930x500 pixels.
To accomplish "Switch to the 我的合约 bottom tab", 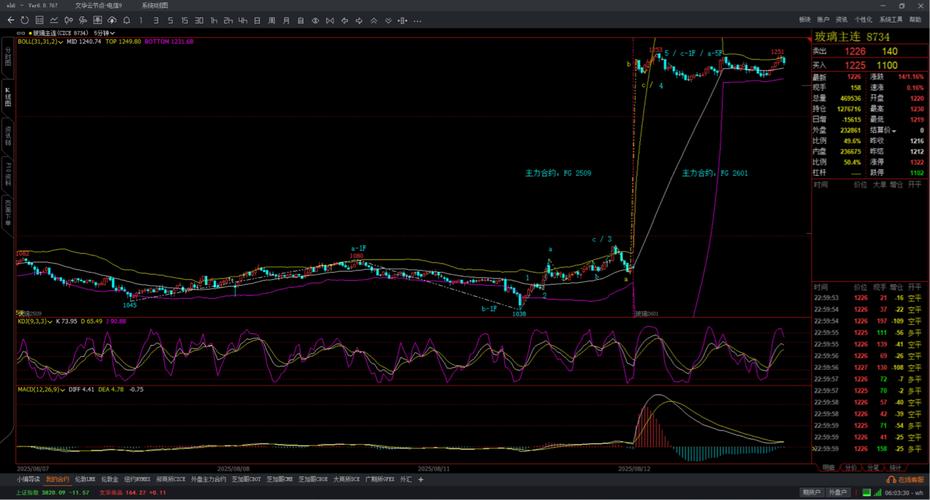I will coord(59,479).
